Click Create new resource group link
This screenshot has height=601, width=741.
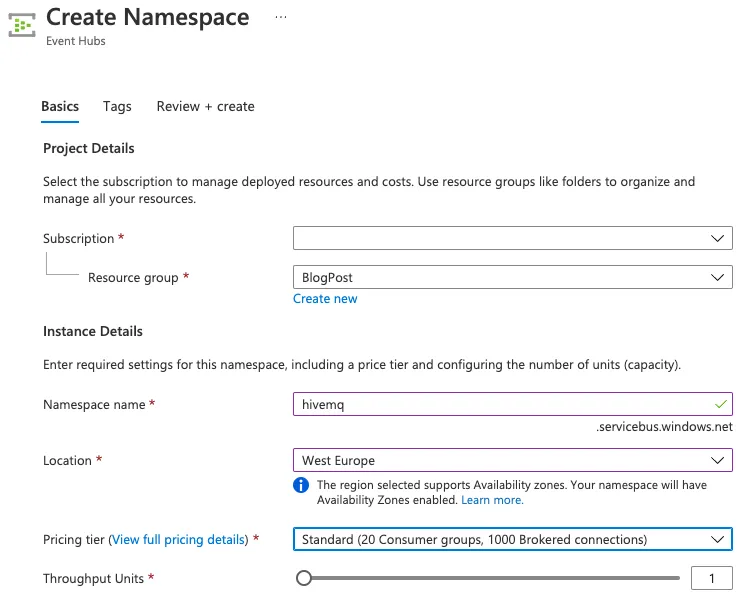coord(325,299)
